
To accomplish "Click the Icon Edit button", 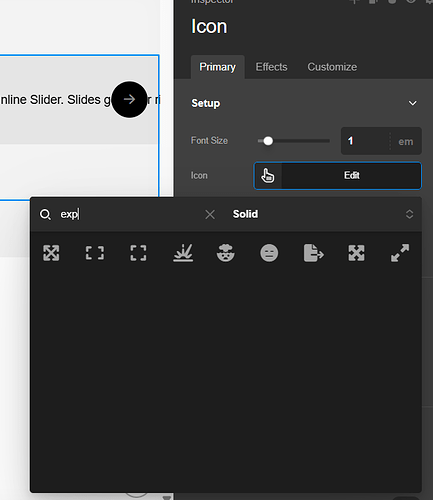I will 337,176.
